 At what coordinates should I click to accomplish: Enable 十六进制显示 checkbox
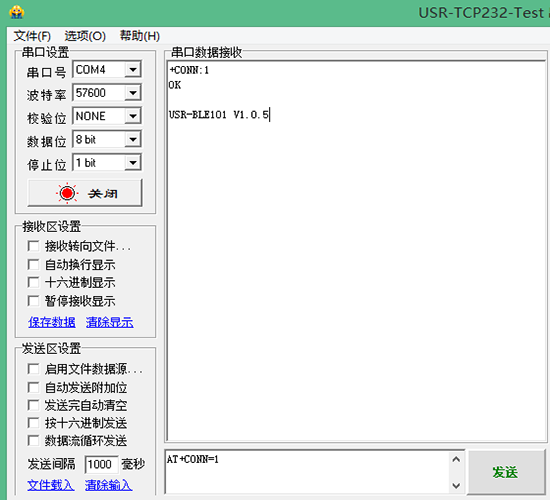pos(33,282)
